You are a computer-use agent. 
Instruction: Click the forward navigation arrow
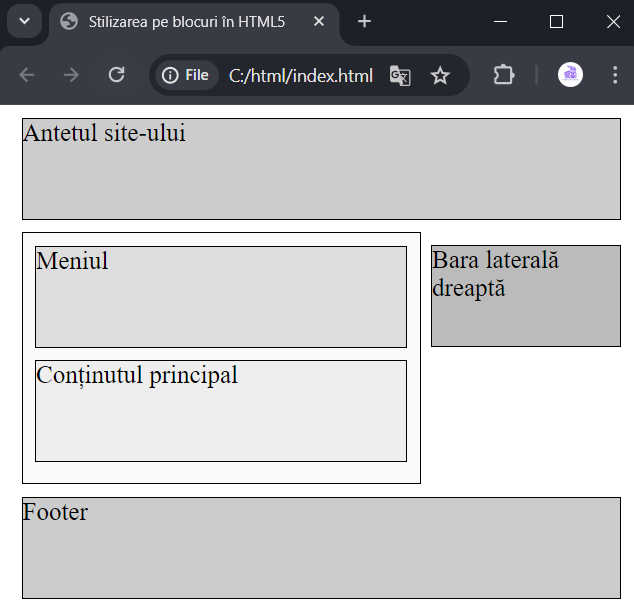click(x=71, y=75)
